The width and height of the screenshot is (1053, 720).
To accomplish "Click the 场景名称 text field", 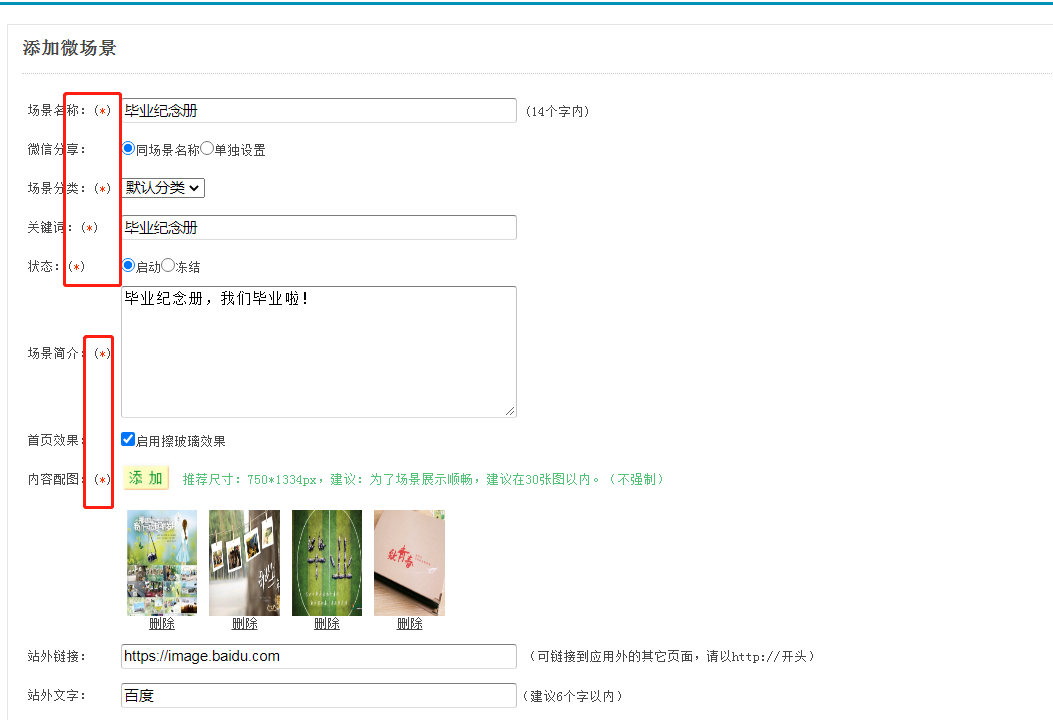I will 318,110.
